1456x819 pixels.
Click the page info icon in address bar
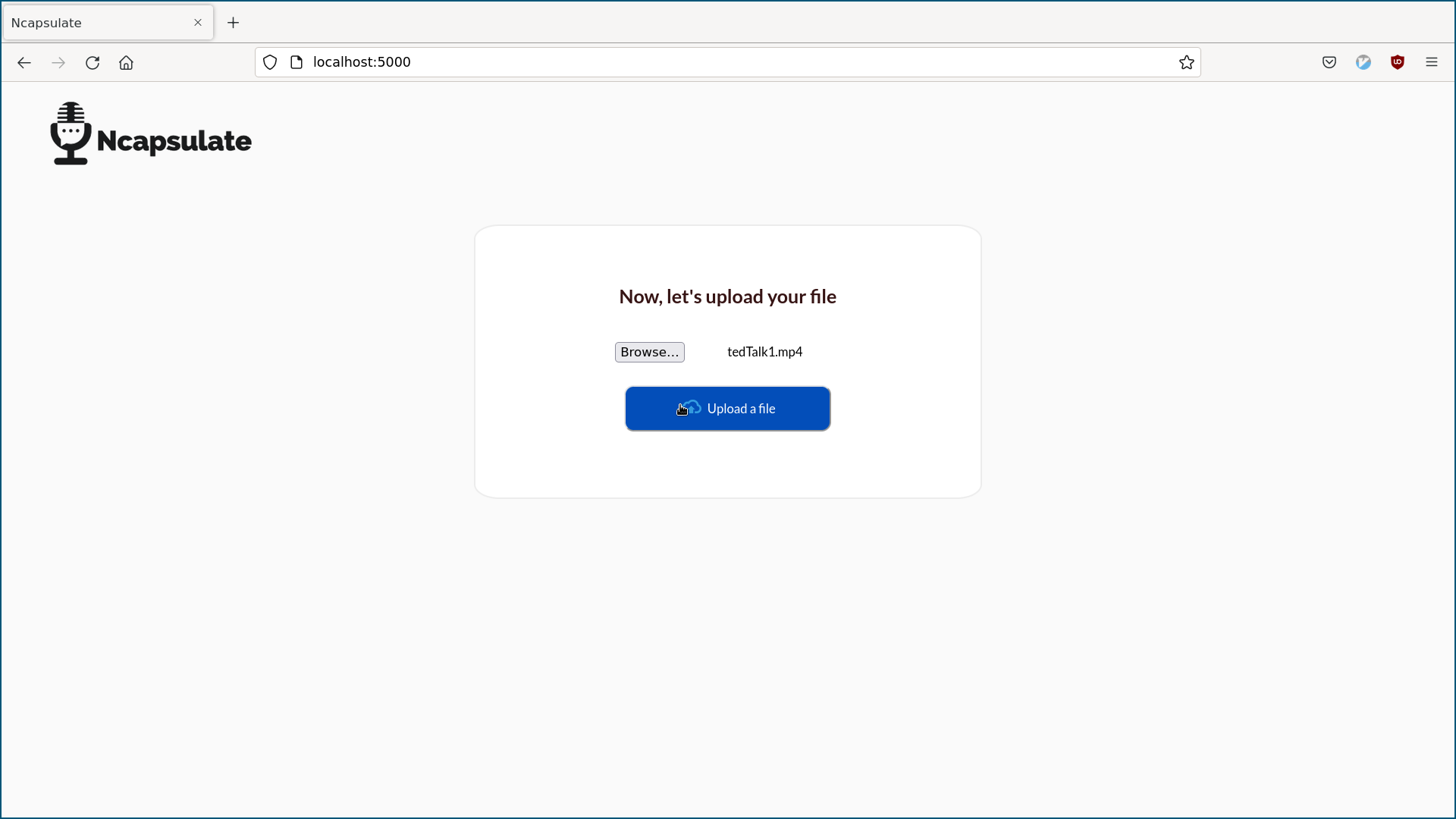[297, 63]
